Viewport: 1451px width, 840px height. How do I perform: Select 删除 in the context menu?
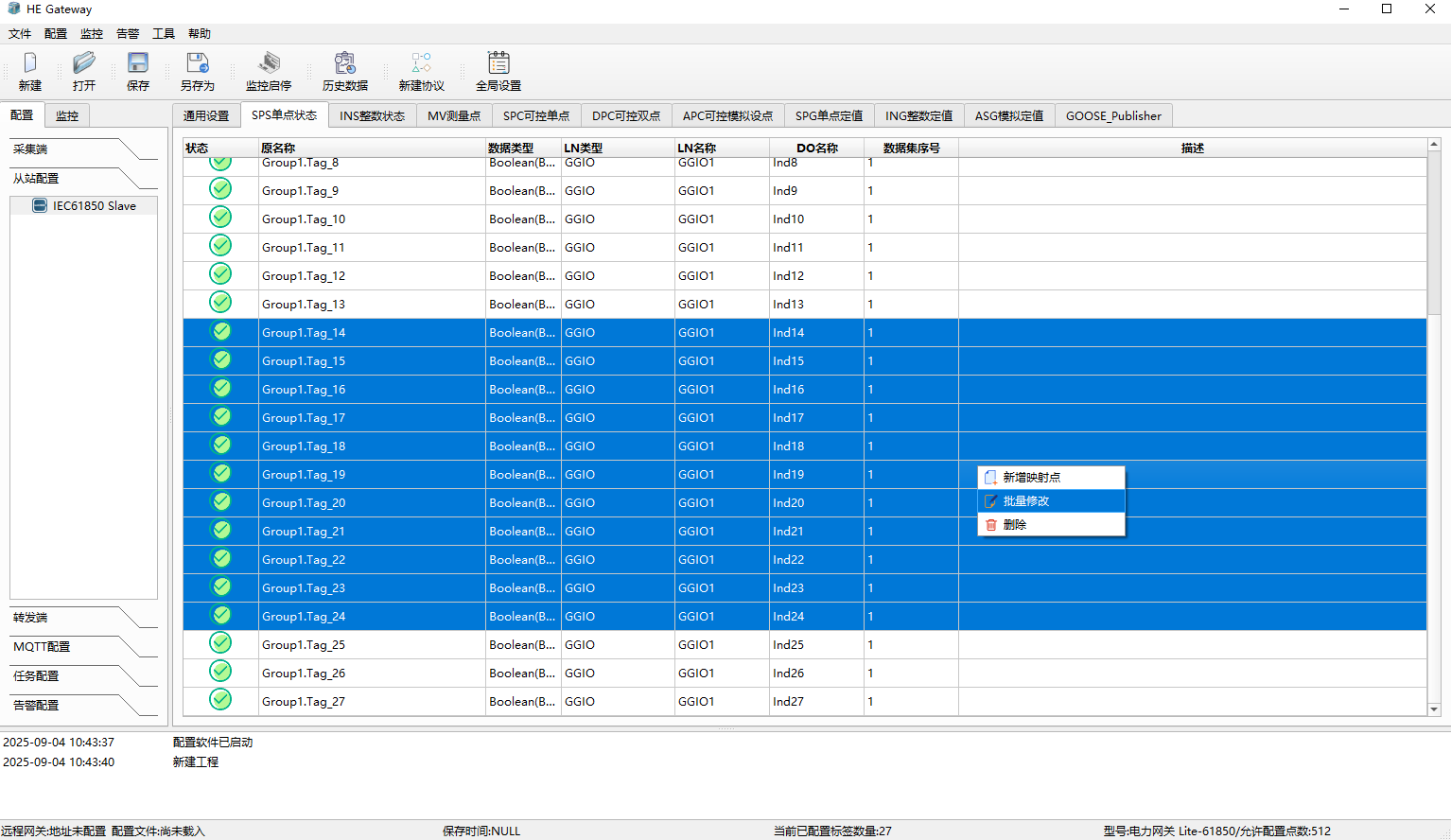tap(1015, 525)
